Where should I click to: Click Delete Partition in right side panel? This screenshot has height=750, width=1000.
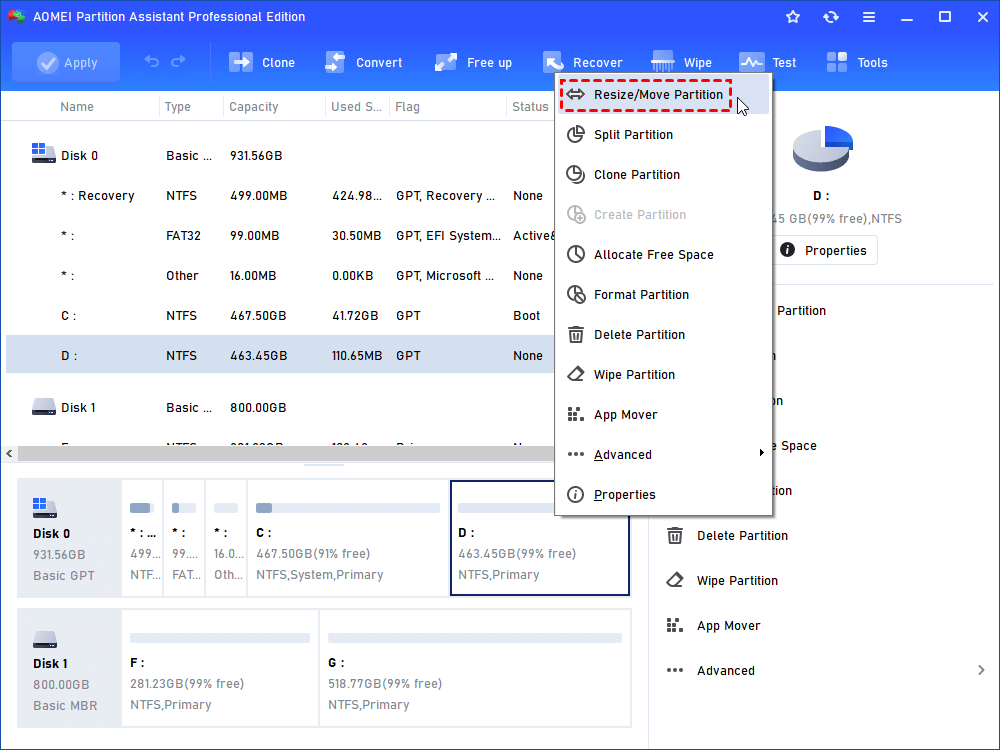point(742,536)
